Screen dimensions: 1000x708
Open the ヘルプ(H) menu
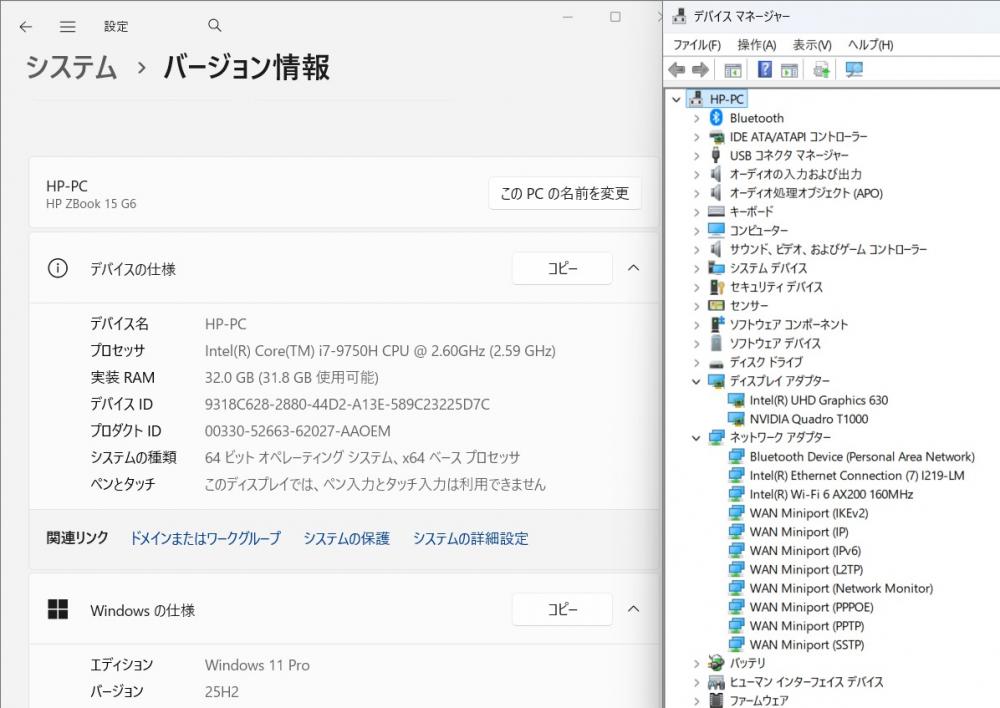pyautogui.click(x=871, y=45)
